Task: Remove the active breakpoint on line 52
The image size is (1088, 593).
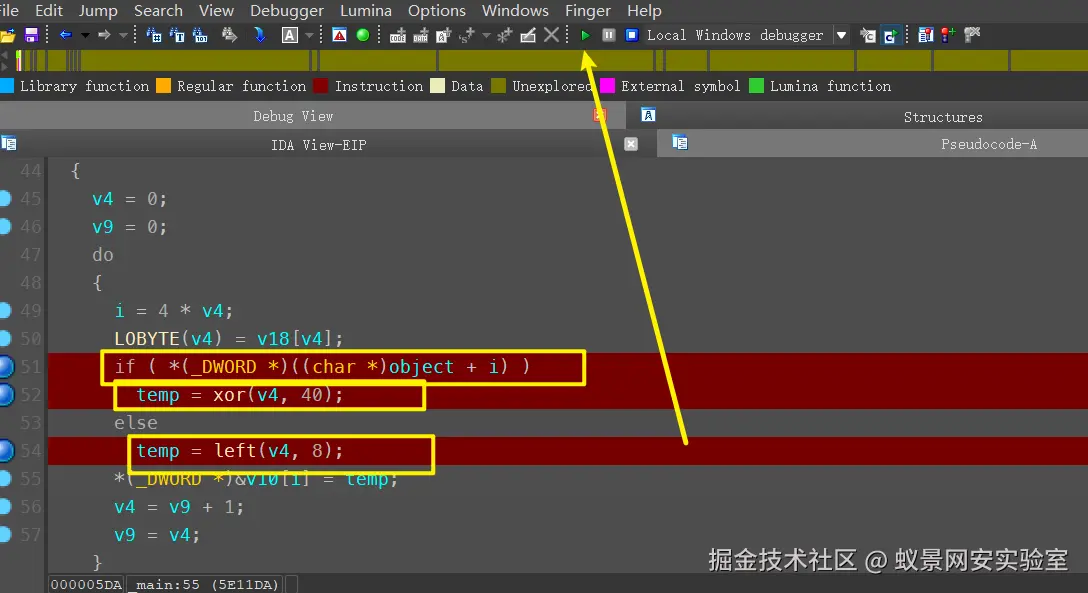Action: 6,394
